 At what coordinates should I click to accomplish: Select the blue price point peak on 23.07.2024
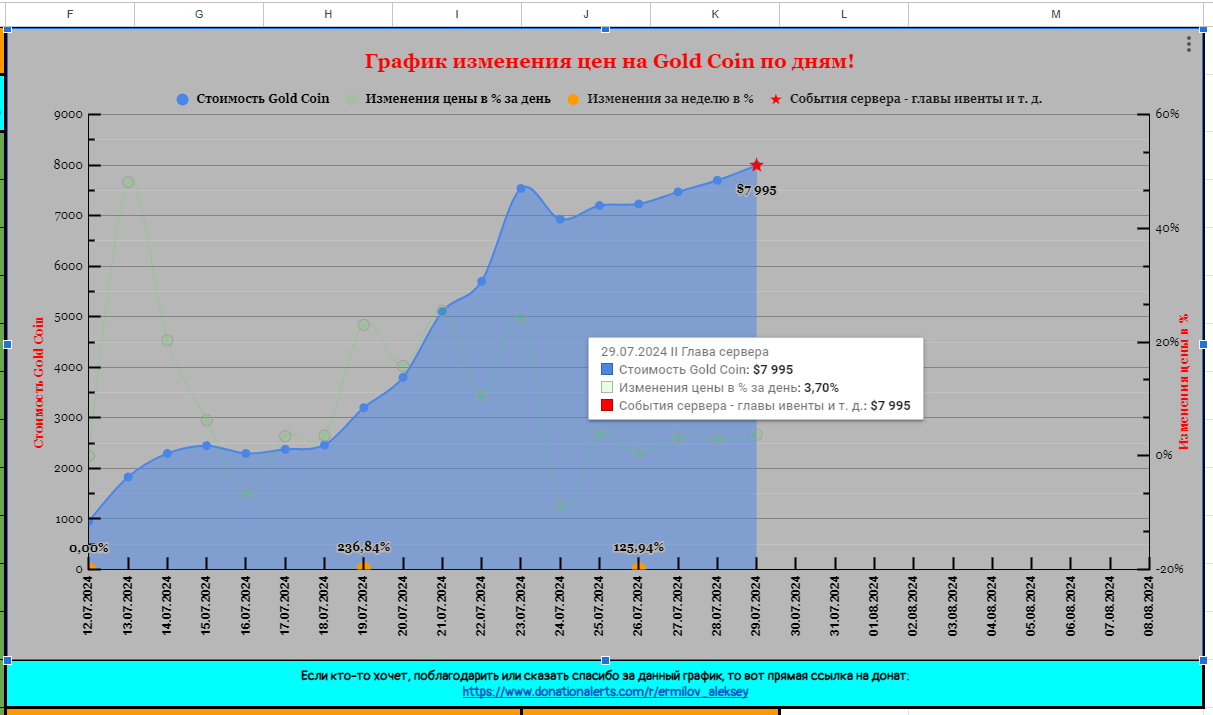pos(521,188)
